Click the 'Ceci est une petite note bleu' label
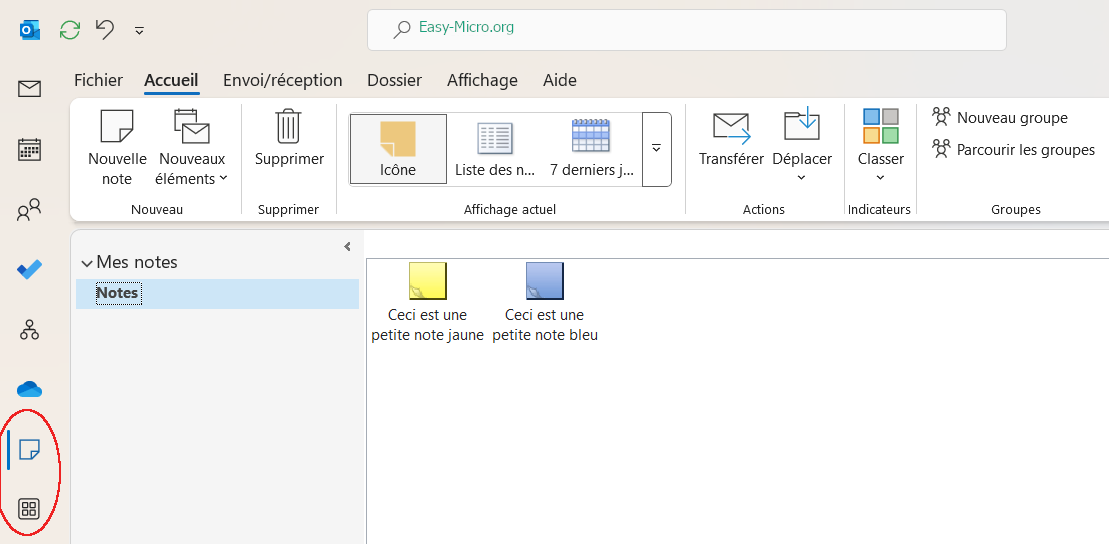Screen dimensions: 1109x544 [x=545, y=325]
